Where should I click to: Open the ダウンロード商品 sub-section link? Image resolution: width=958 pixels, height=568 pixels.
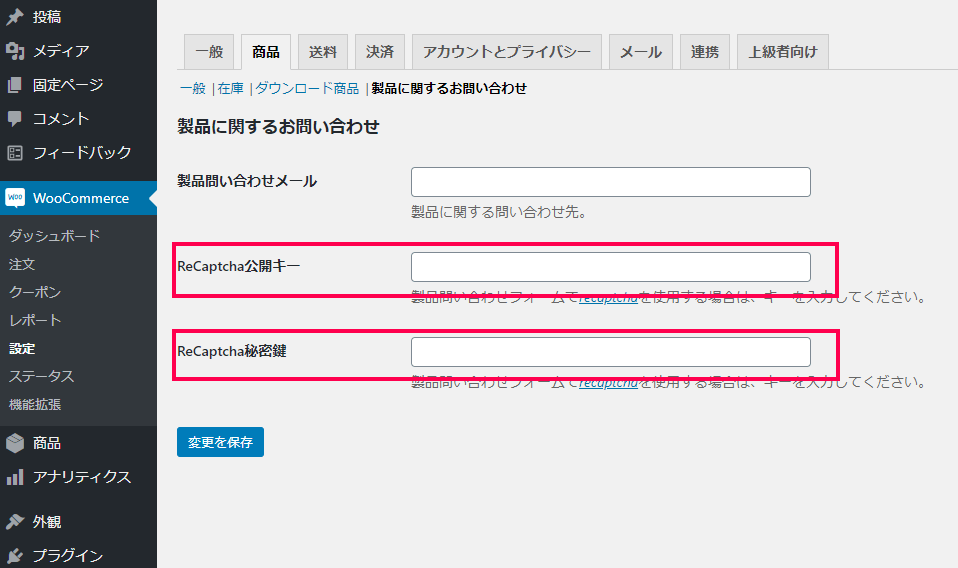[307, 88]
